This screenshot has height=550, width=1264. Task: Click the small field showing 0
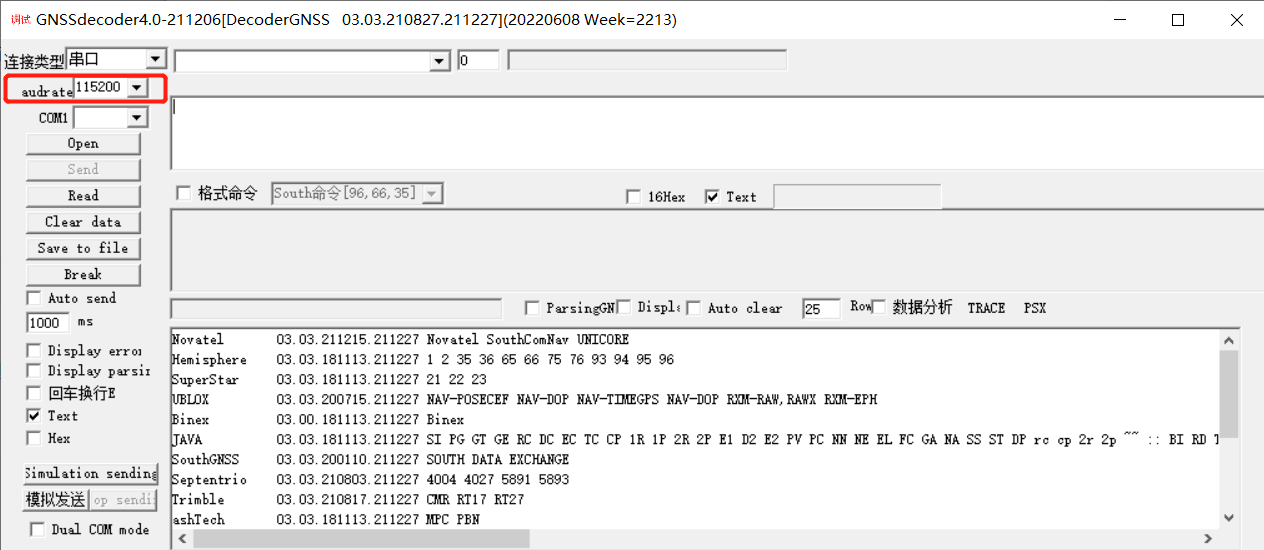[478, 61]
